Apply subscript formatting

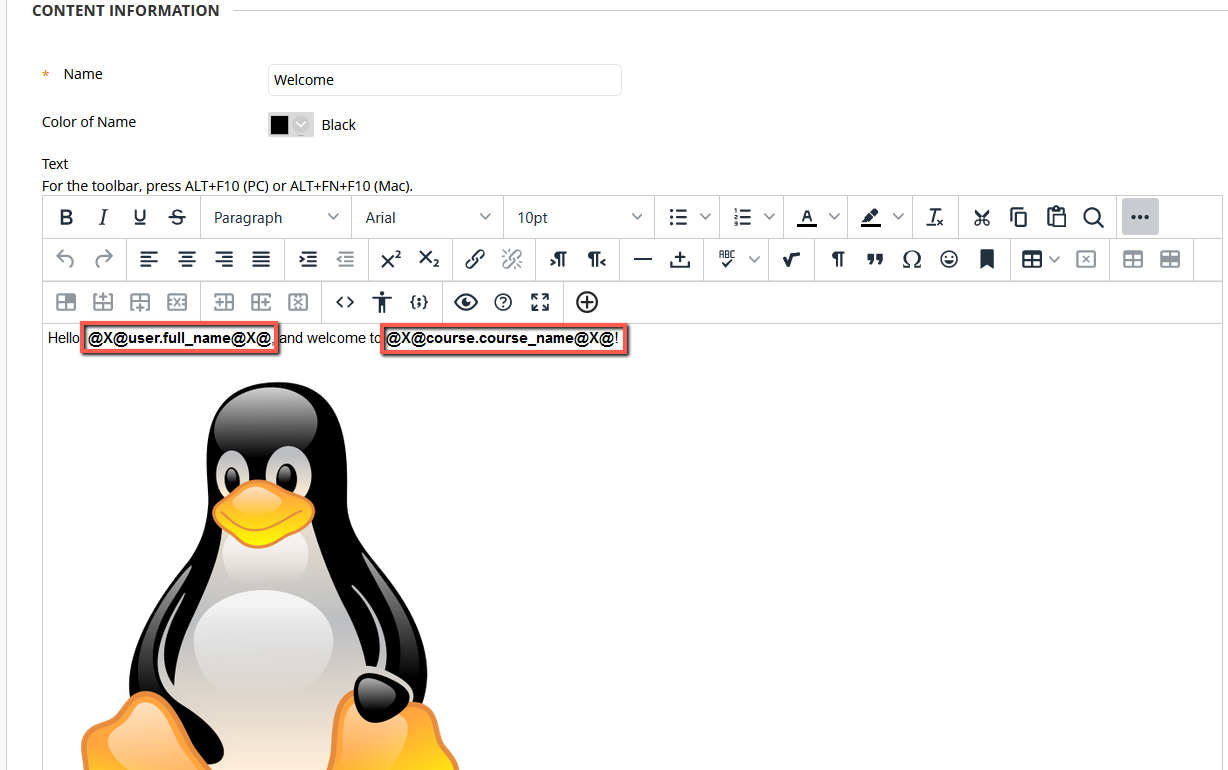[429, 259]
